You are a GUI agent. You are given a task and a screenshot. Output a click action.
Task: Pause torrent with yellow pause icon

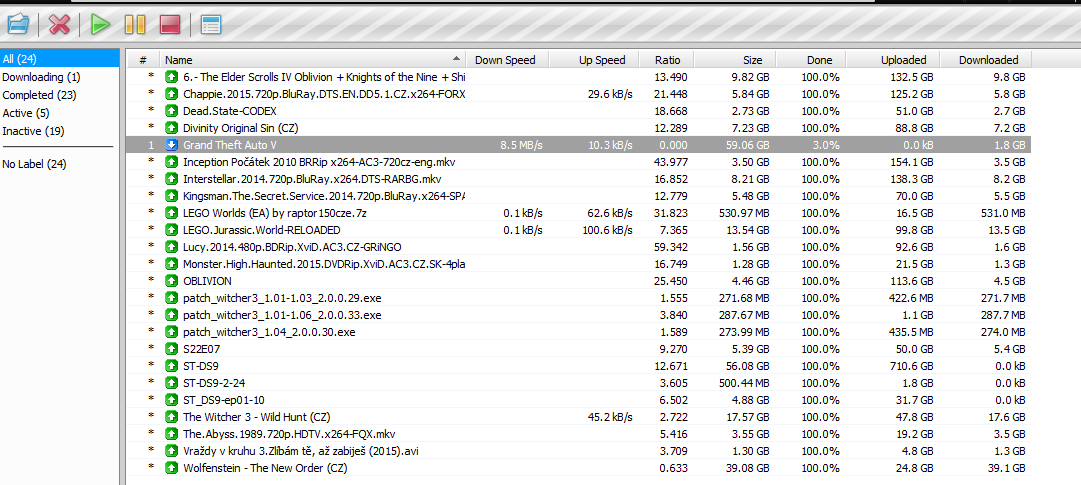coord(135,25)
